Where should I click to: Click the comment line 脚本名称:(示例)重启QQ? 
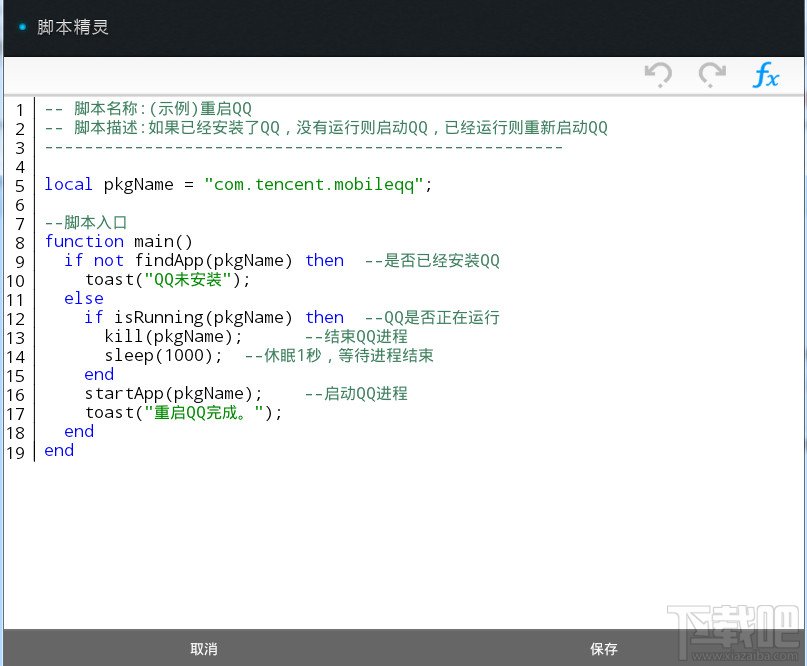click(x=148, y=109)
